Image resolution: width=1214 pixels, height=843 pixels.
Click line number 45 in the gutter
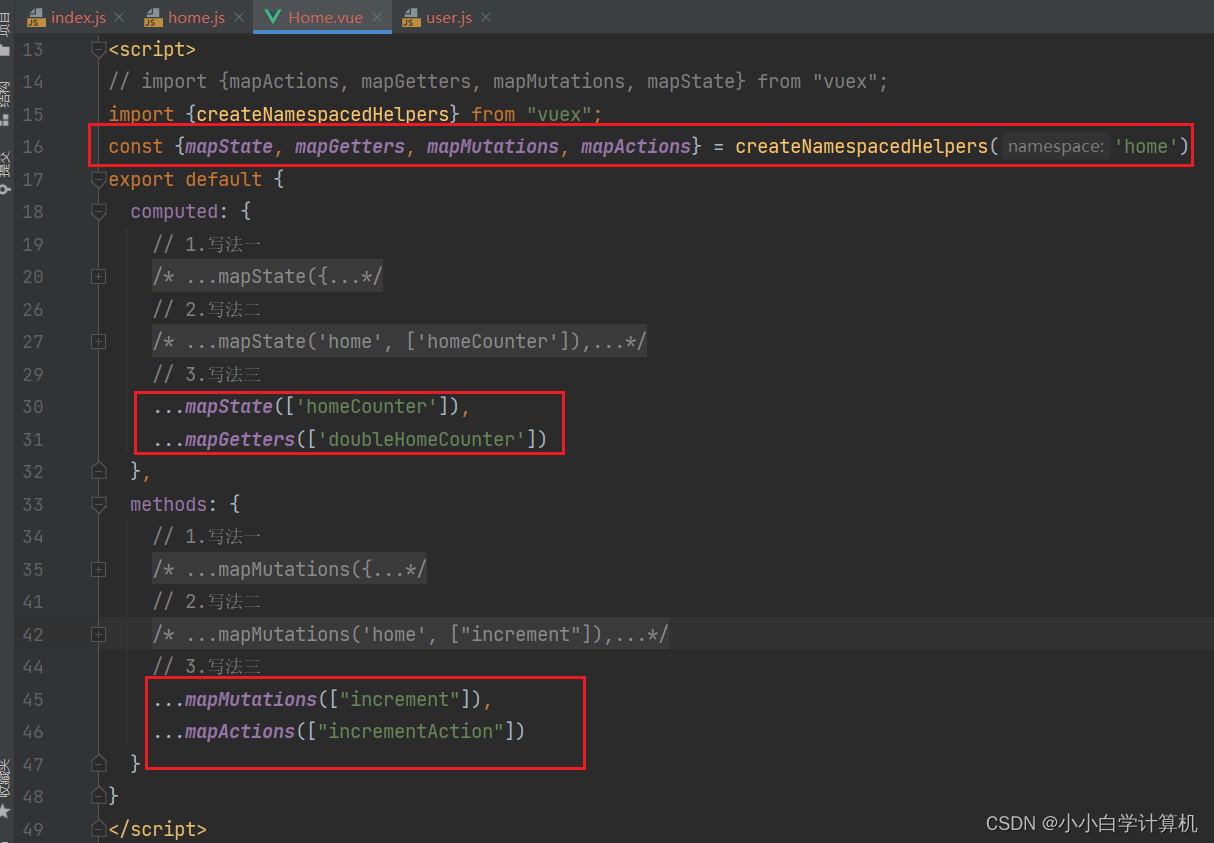[x=33, y=699]
